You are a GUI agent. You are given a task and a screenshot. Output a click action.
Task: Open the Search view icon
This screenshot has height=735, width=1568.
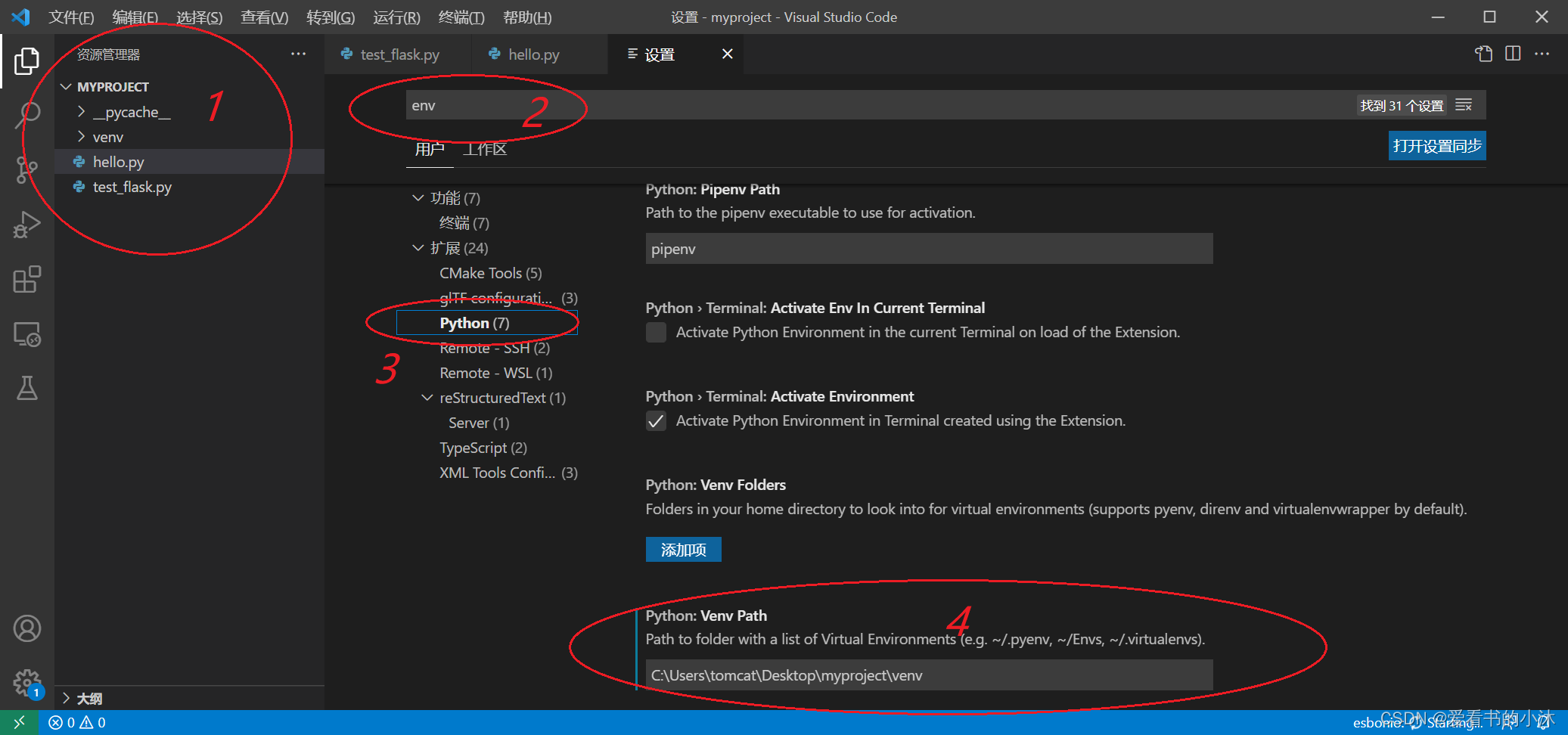[27, 115]
